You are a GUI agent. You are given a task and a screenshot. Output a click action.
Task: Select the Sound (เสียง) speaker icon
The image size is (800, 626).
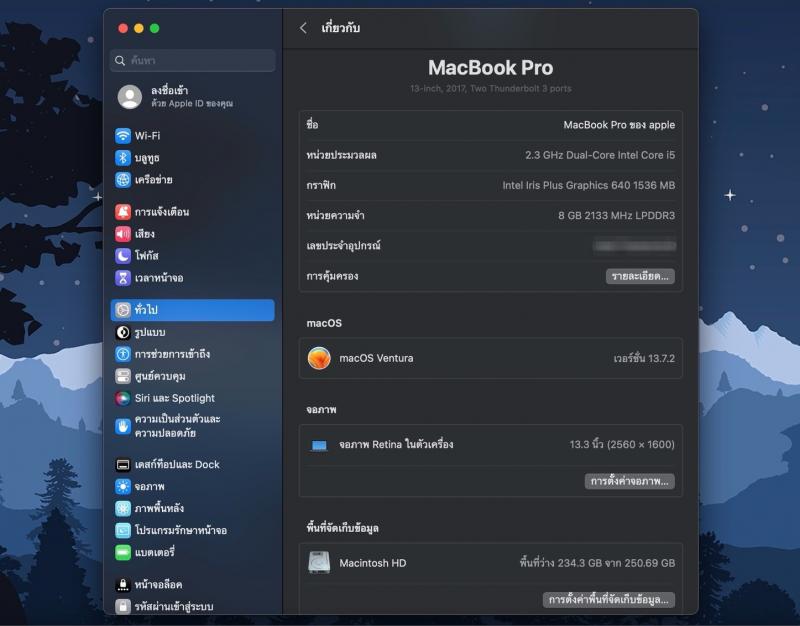tap(122, 234)
